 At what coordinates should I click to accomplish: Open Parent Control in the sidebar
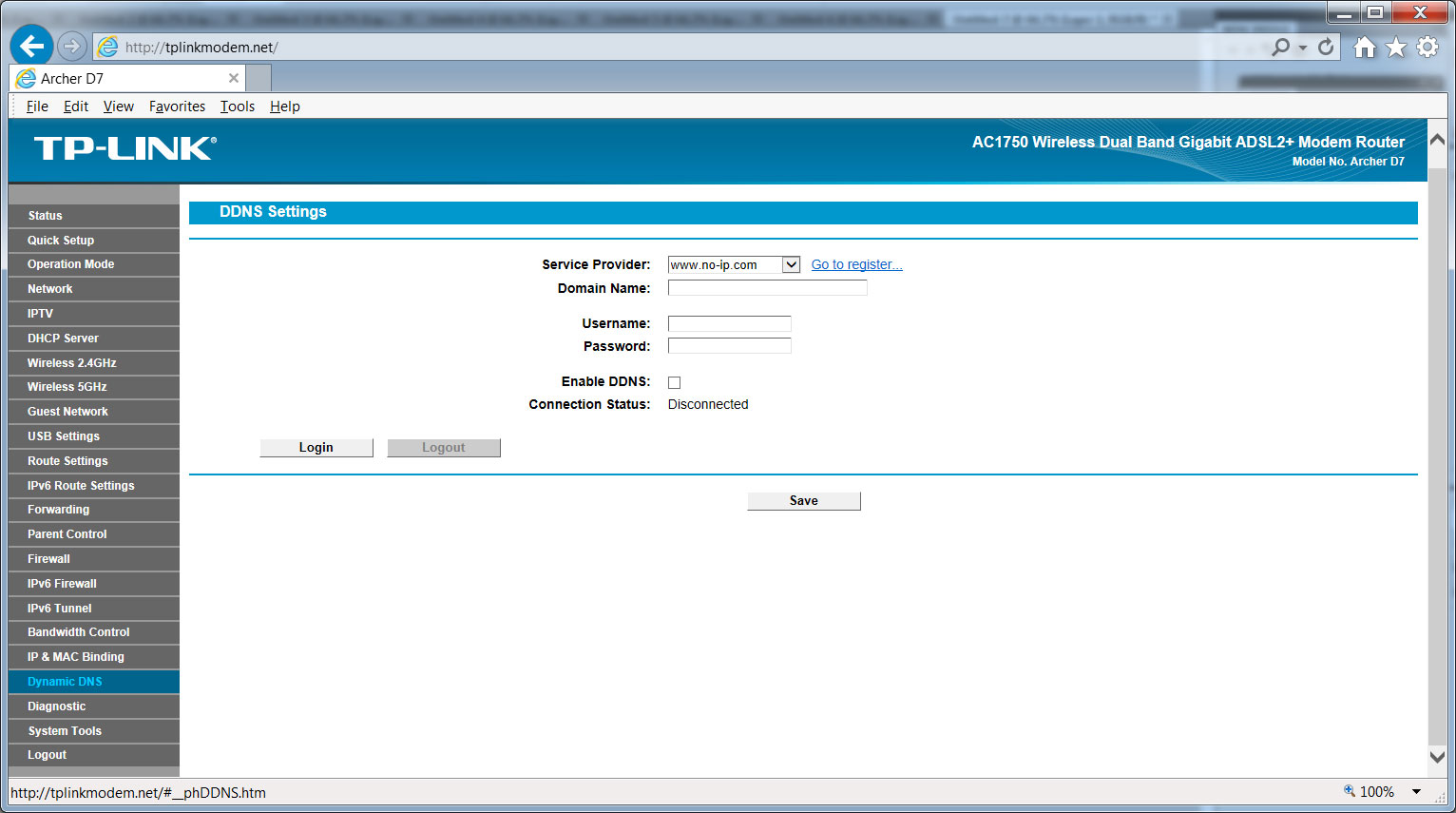(93, 534)
